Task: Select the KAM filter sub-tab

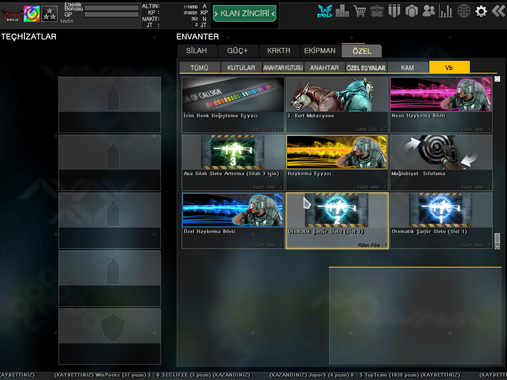Action: (408, 68)
